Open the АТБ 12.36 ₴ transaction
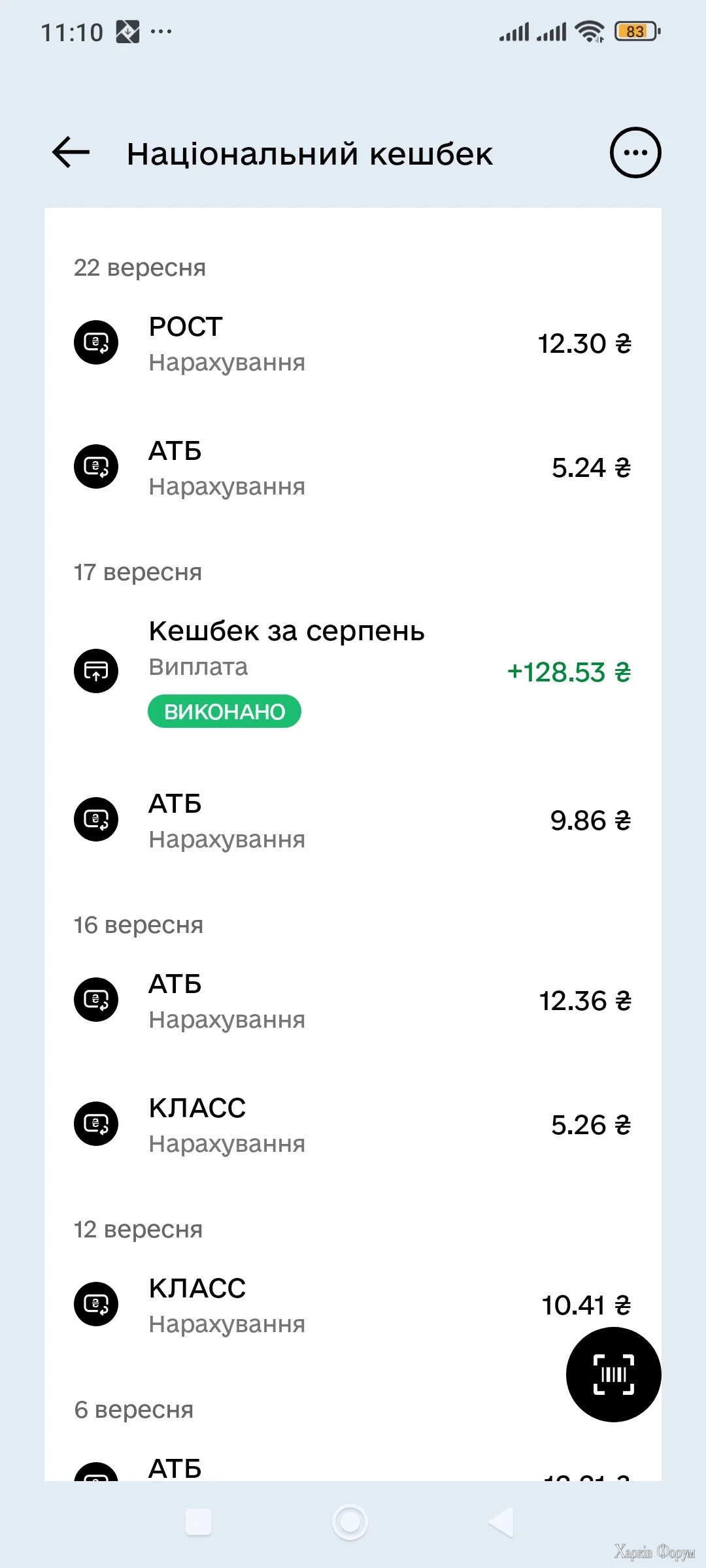Screen dimensions: 706x1568 (x=353, y=1001)
